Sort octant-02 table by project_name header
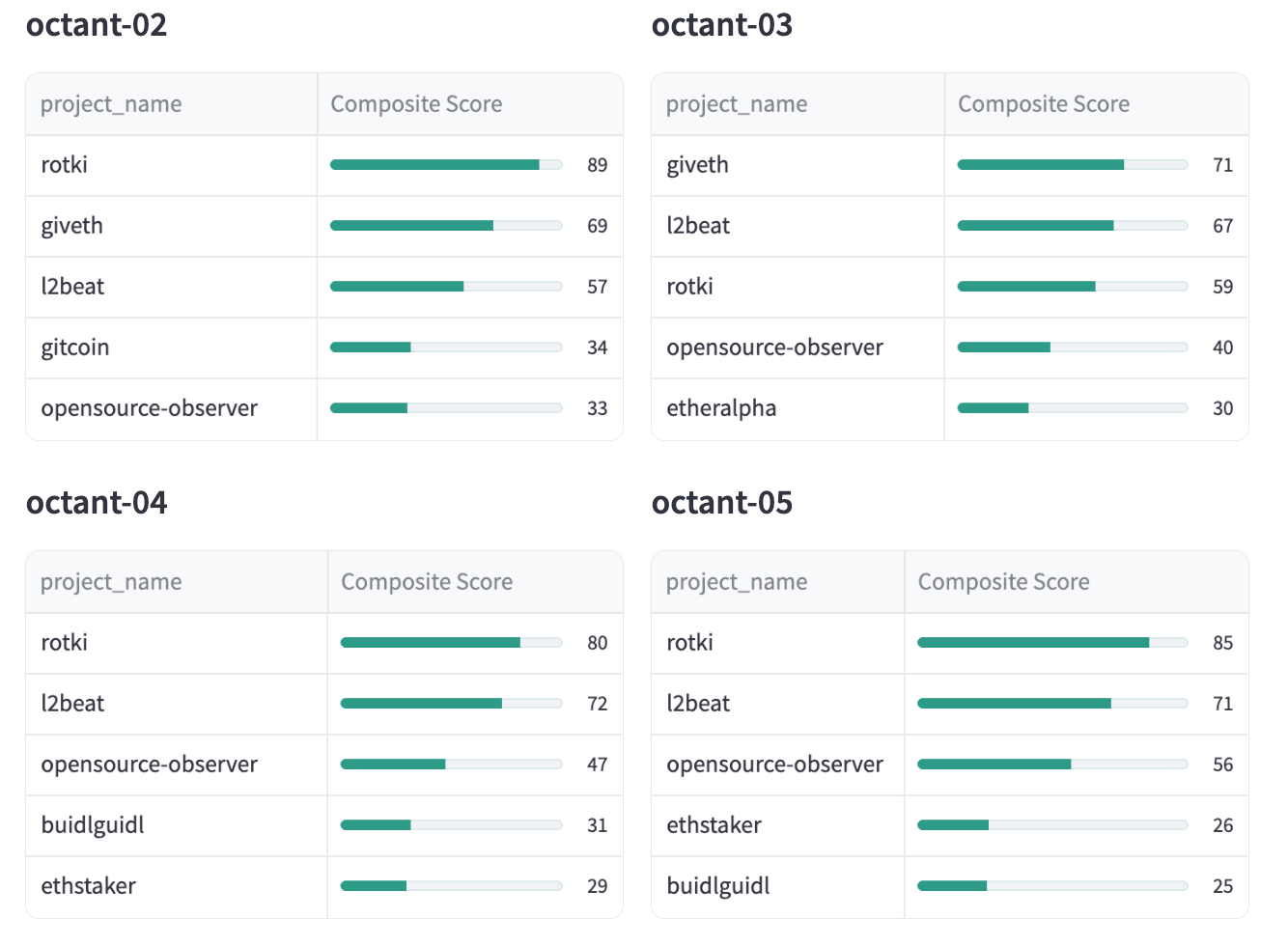This screenshot has width=1288, height=946. pyautogui.click(x=111, y=104)
